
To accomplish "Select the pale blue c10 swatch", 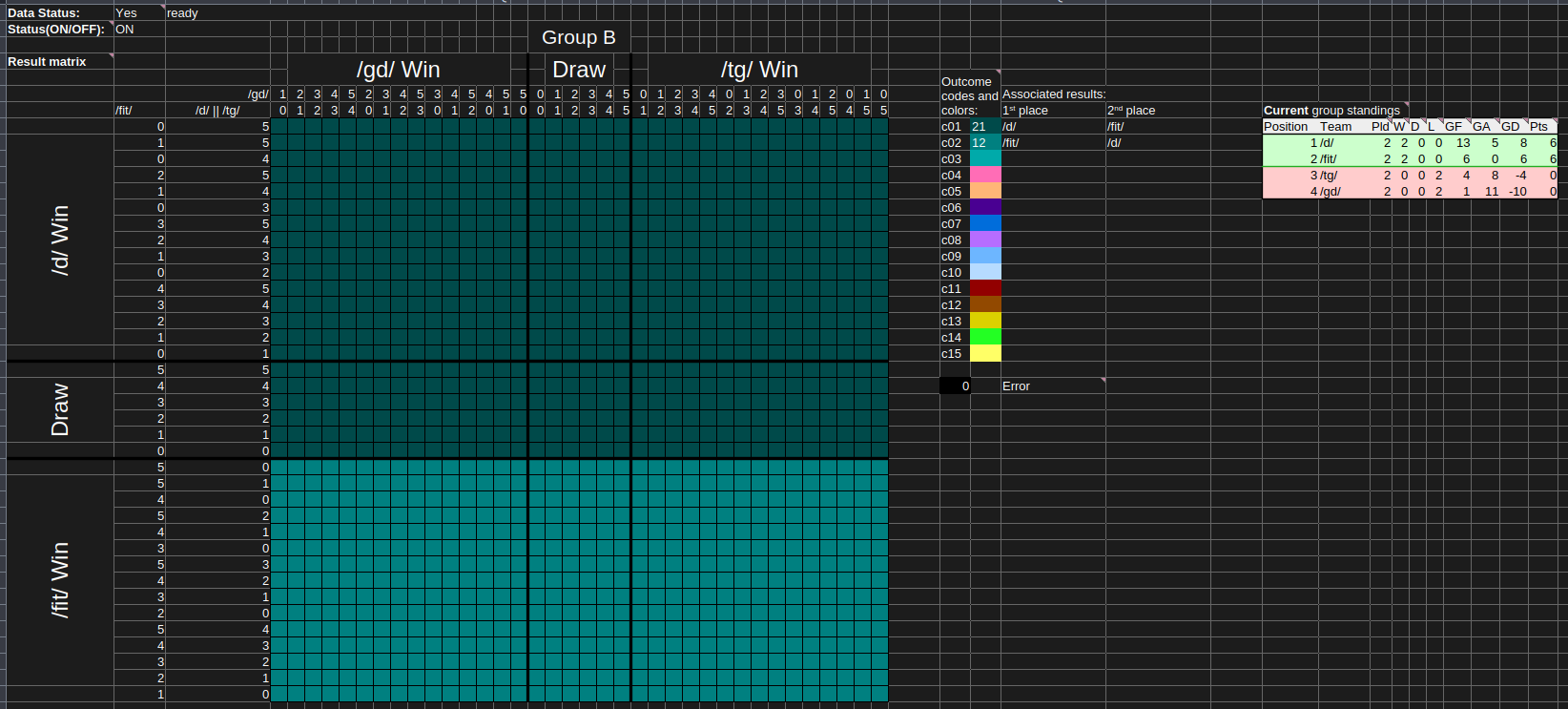I will click(x=985, y=273).
